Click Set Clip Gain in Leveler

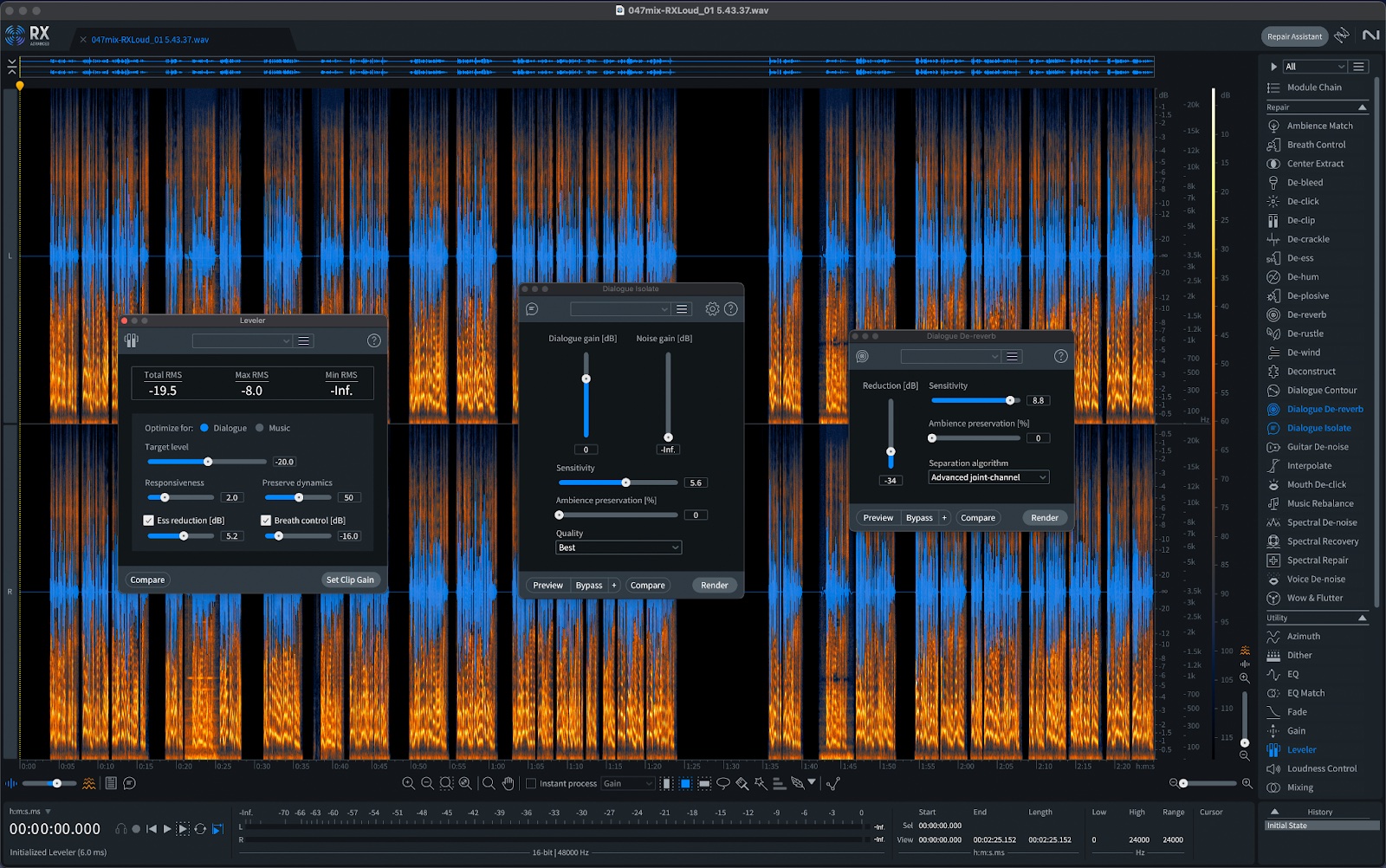[x=350, y=580]
